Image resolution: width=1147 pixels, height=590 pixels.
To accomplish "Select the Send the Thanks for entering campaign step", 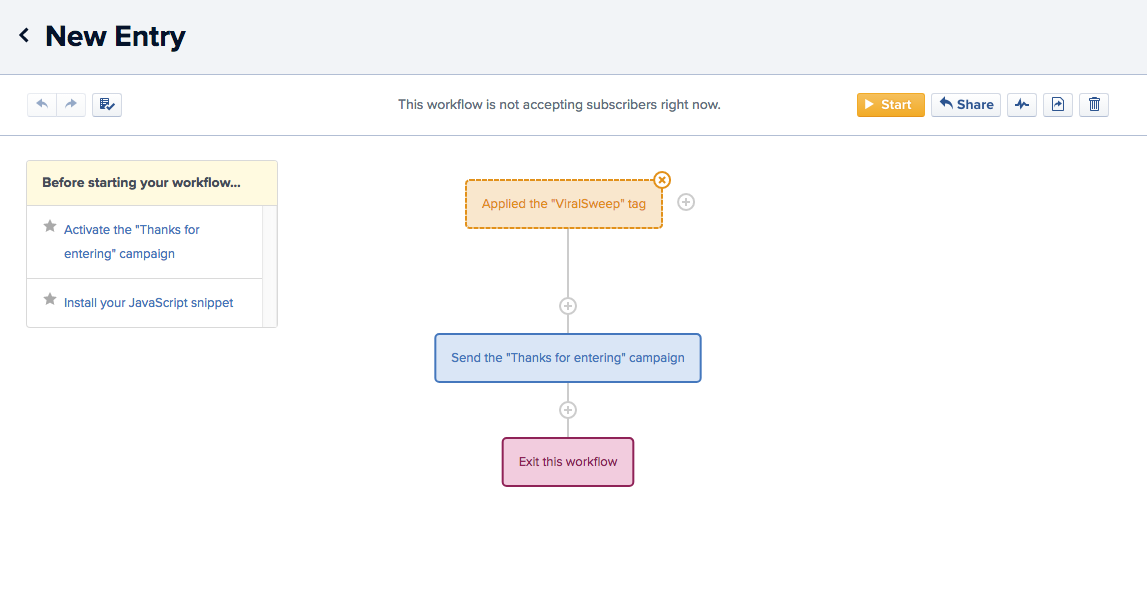I will 567,357.
